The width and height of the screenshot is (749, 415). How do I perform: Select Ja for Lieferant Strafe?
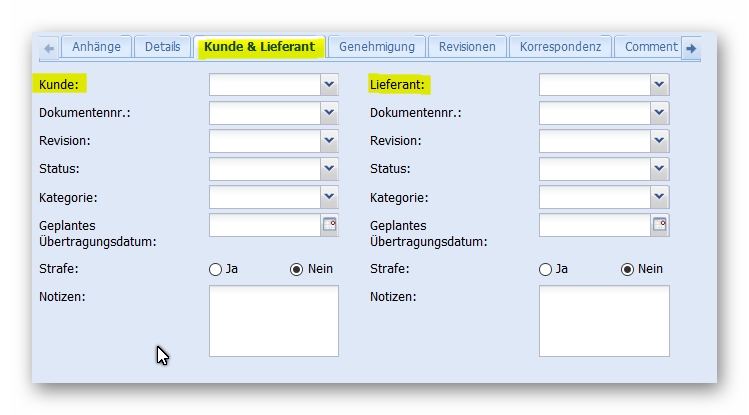click(x=545, y=269)
